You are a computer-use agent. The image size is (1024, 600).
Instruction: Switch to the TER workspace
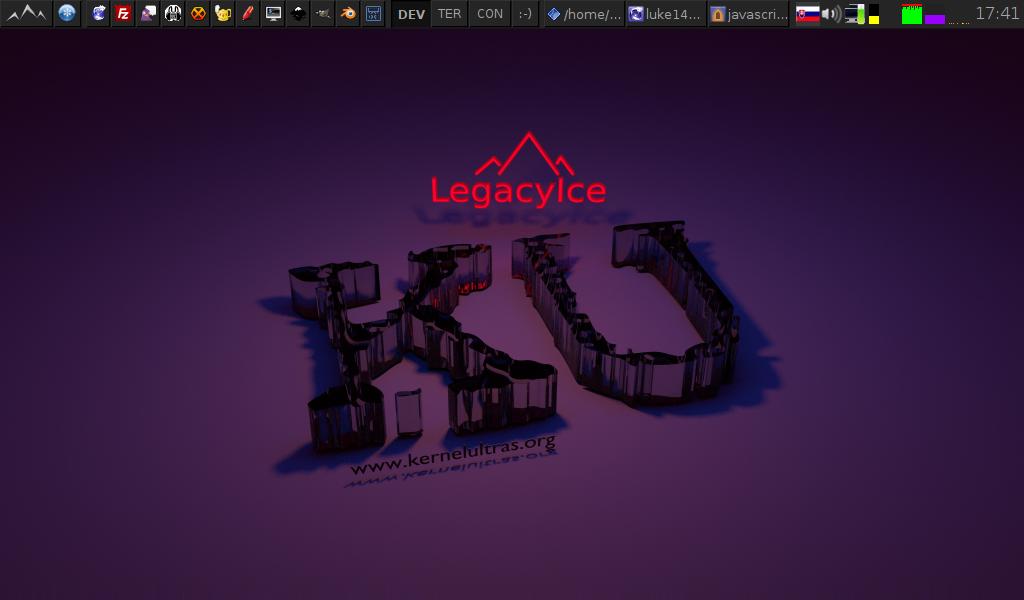449,14
